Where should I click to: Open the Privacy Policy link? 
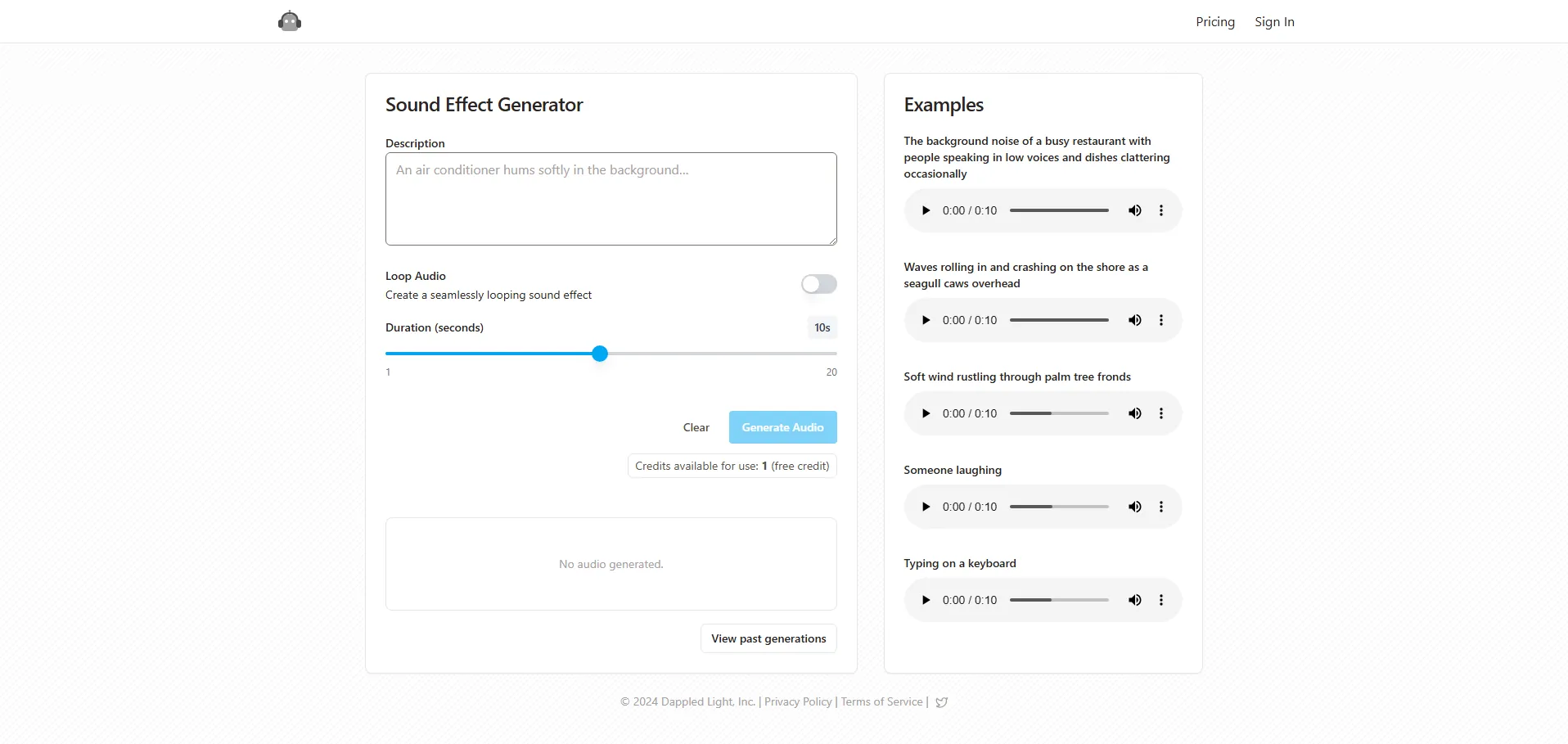[x=798, y=702]
